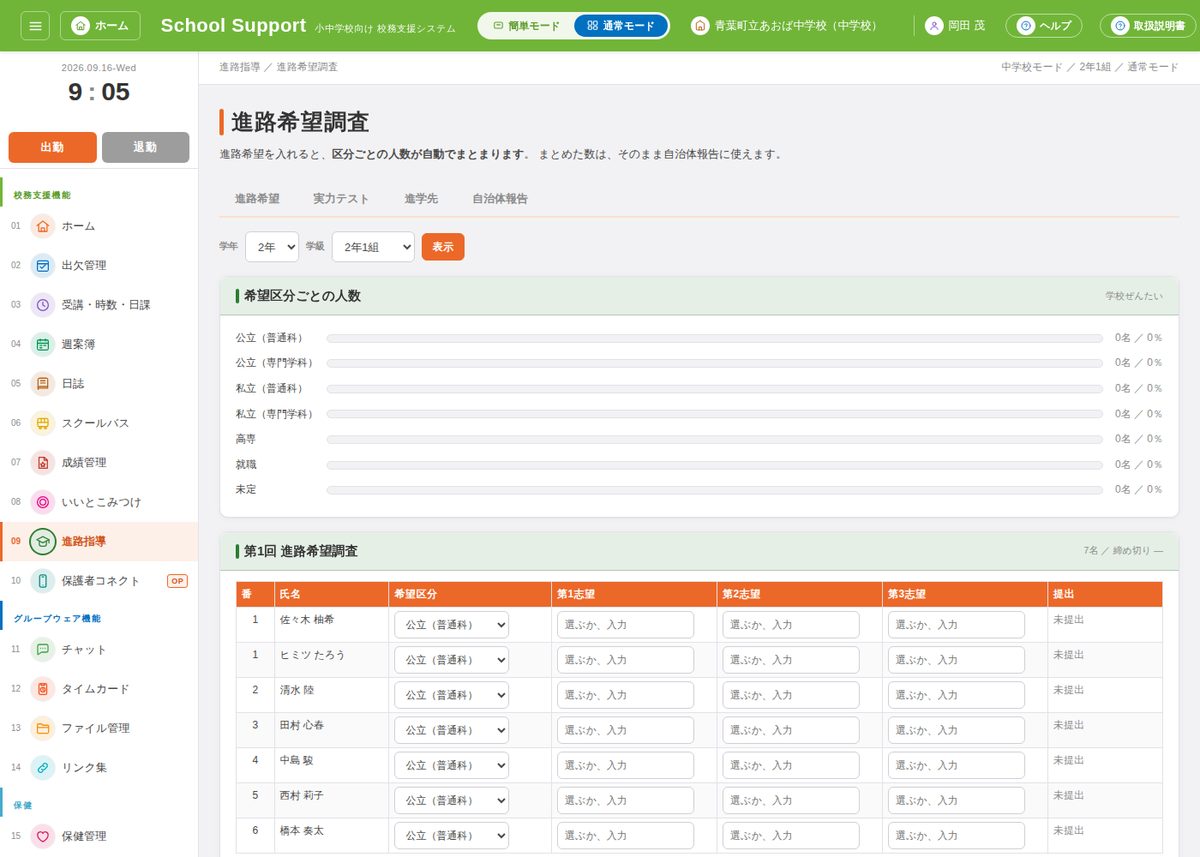This screenshot has width=1200, height=857.
Task: Open いいとこみつけ target icon
Action: point(43,502)
